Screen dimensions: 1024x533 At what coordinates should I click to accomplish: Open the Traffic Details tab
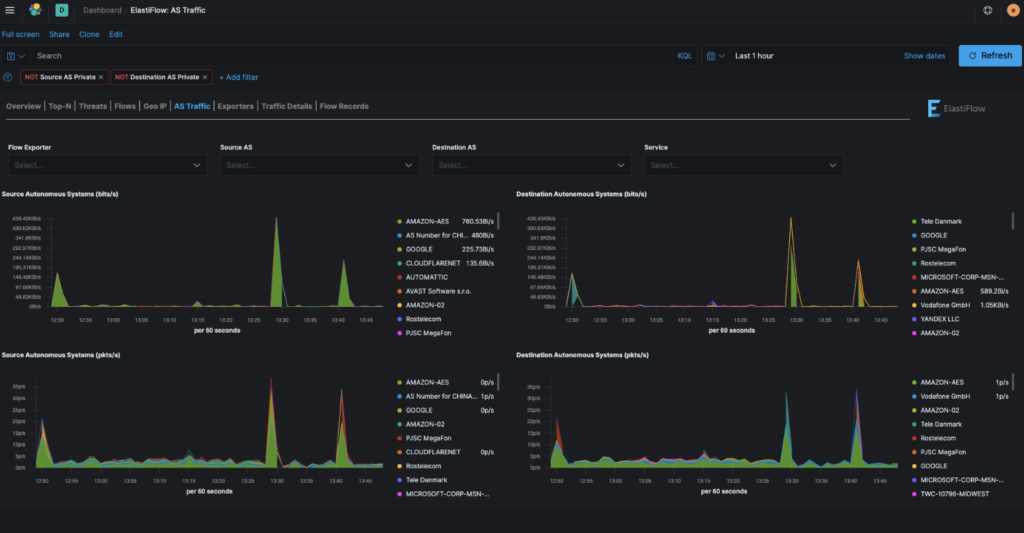[287, 106]
